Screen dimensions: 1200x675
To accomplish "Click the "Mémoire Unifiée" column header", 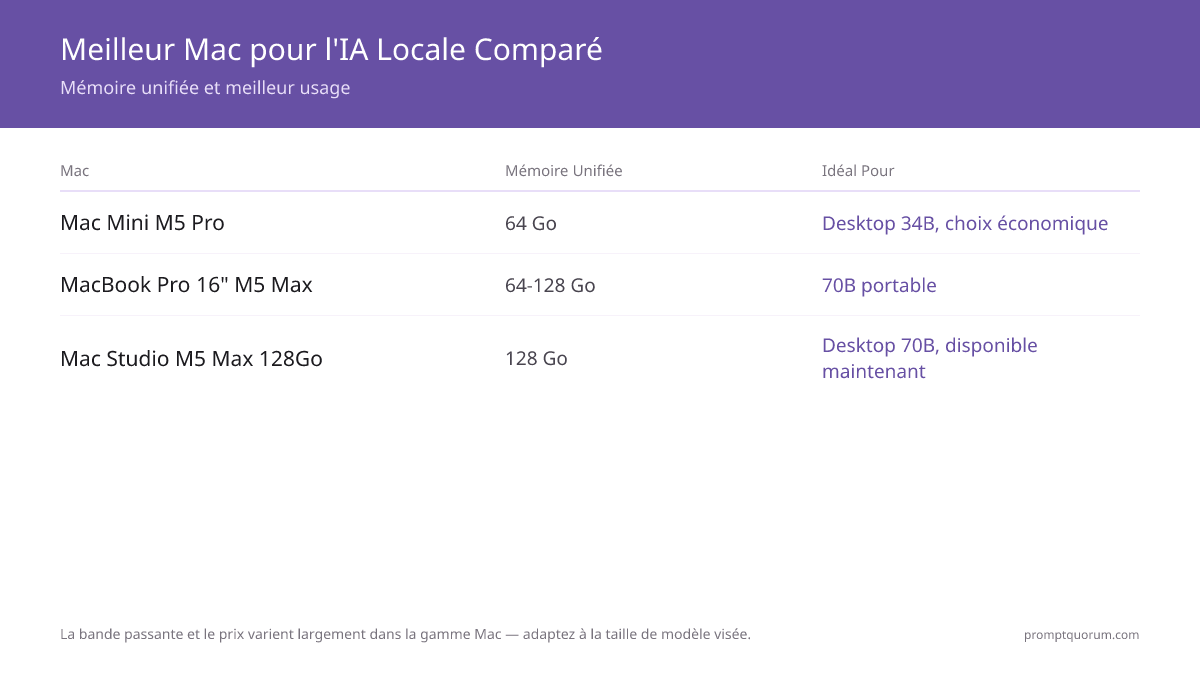I will point(564,171).
